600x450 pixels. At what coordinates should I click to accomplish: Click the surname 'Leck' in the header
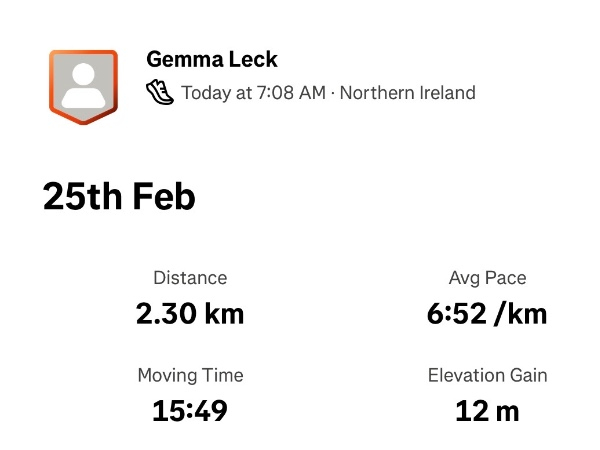tap(251, 60)
